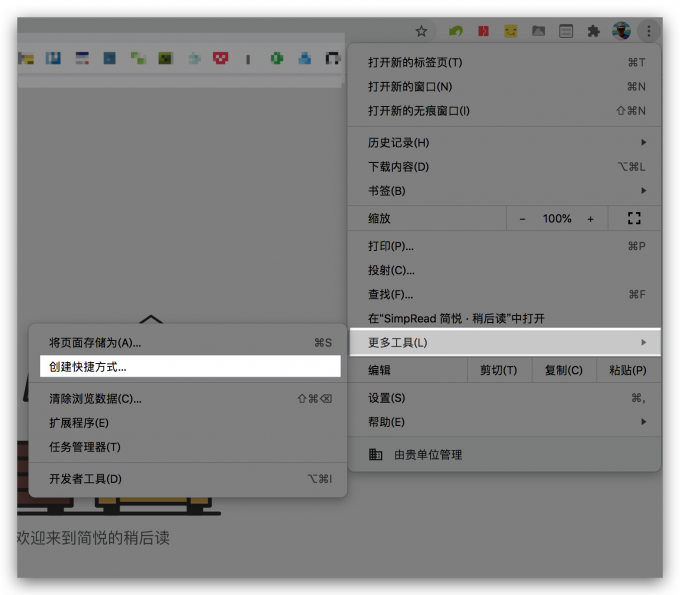This screenshot has height=595, width=680.
Task: Click the 复制(C) button
Action: pos(563,370)
